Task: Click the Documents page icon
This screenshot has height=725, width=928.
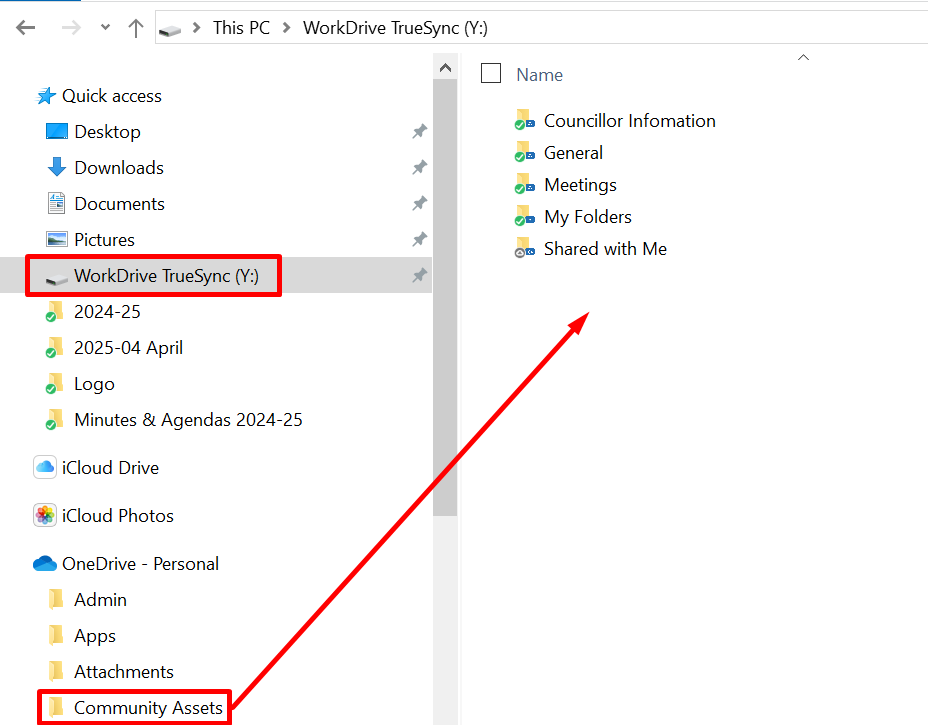Action: click(56, 204)
